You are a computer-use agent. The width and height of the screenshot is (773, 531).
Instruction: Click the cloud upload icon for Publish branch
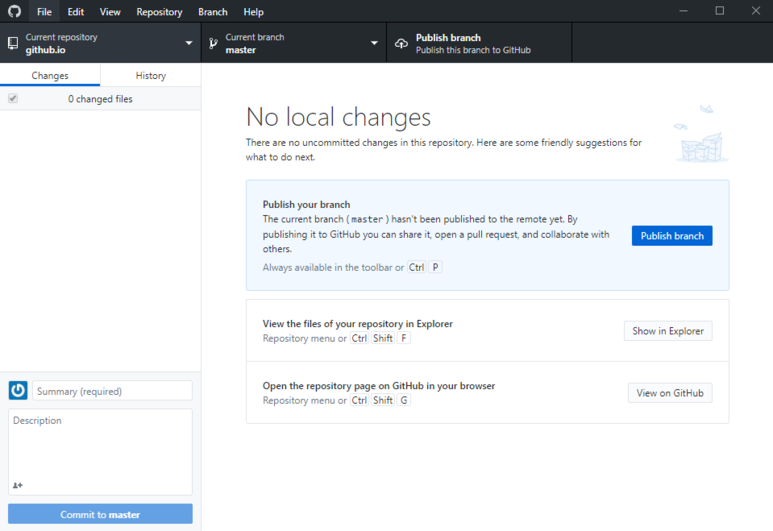click(x=401, y=43)
